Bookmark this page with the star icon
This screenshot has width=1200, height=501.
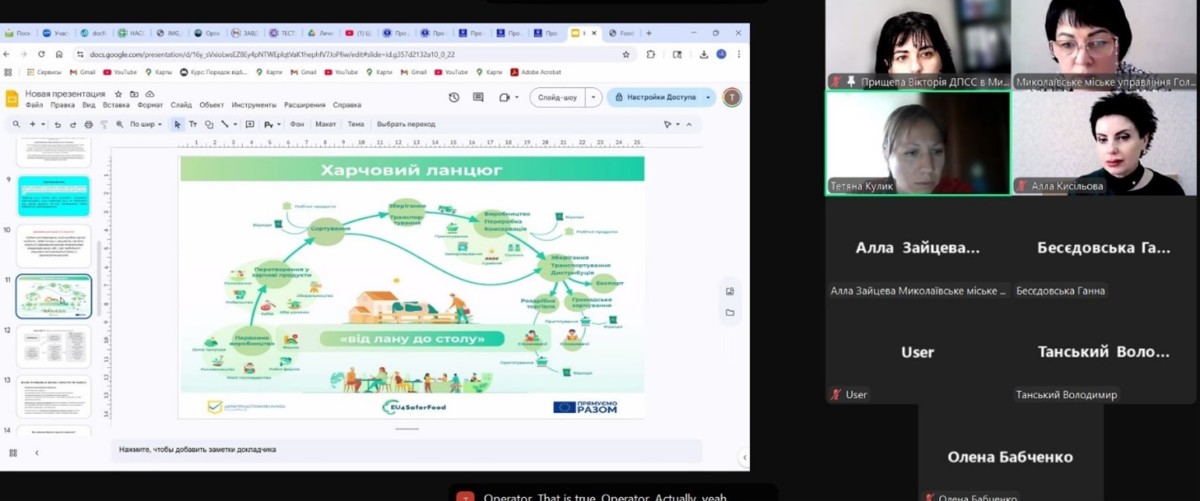click(x=624, y=54)
